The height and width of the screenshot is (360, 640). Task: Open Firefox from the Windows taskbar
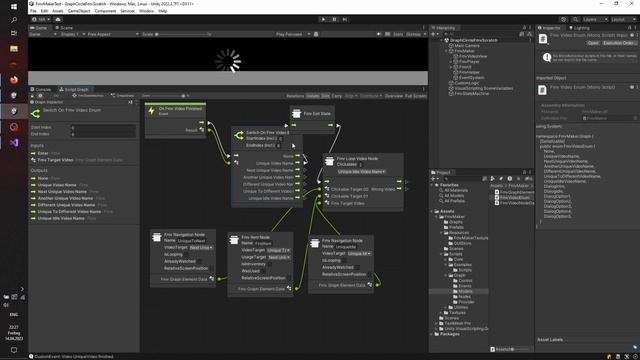pyautogui.click(x=14, y=80)
